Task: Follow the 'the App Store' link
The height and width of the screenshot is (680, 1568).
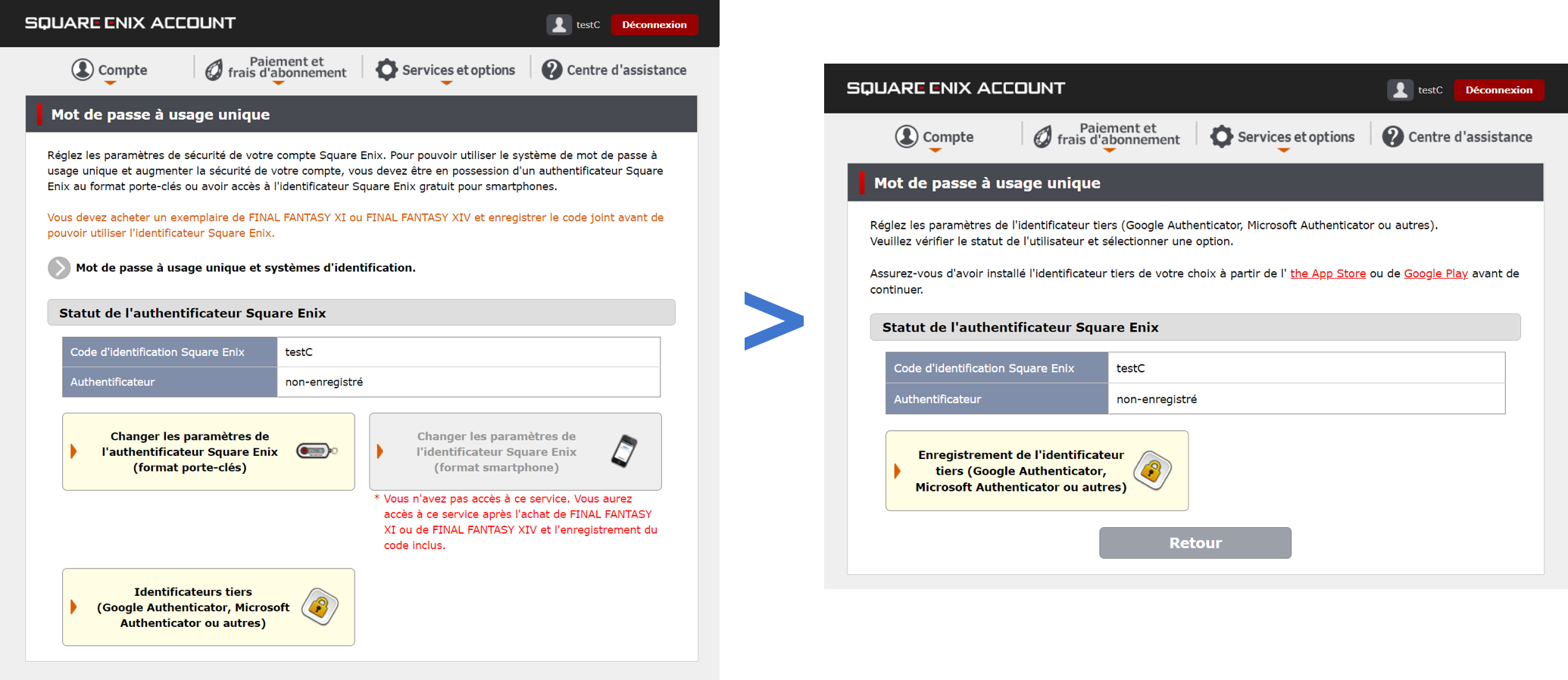Action: pos(1327,273)
